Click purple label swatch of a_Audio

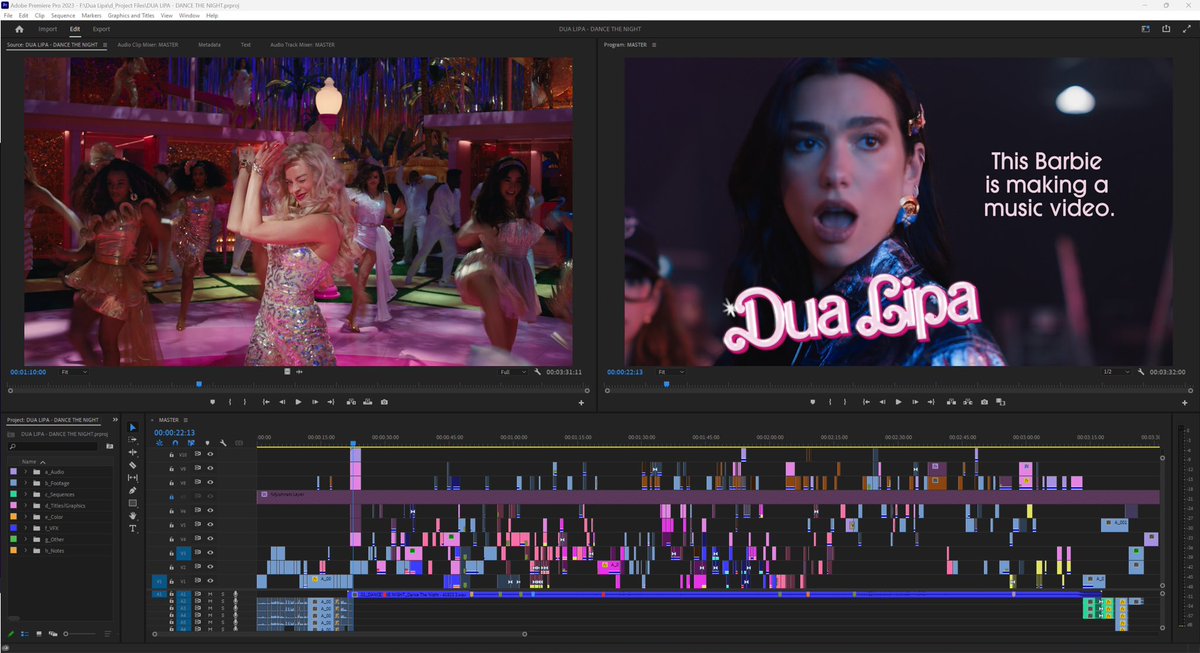coord(11,472)
